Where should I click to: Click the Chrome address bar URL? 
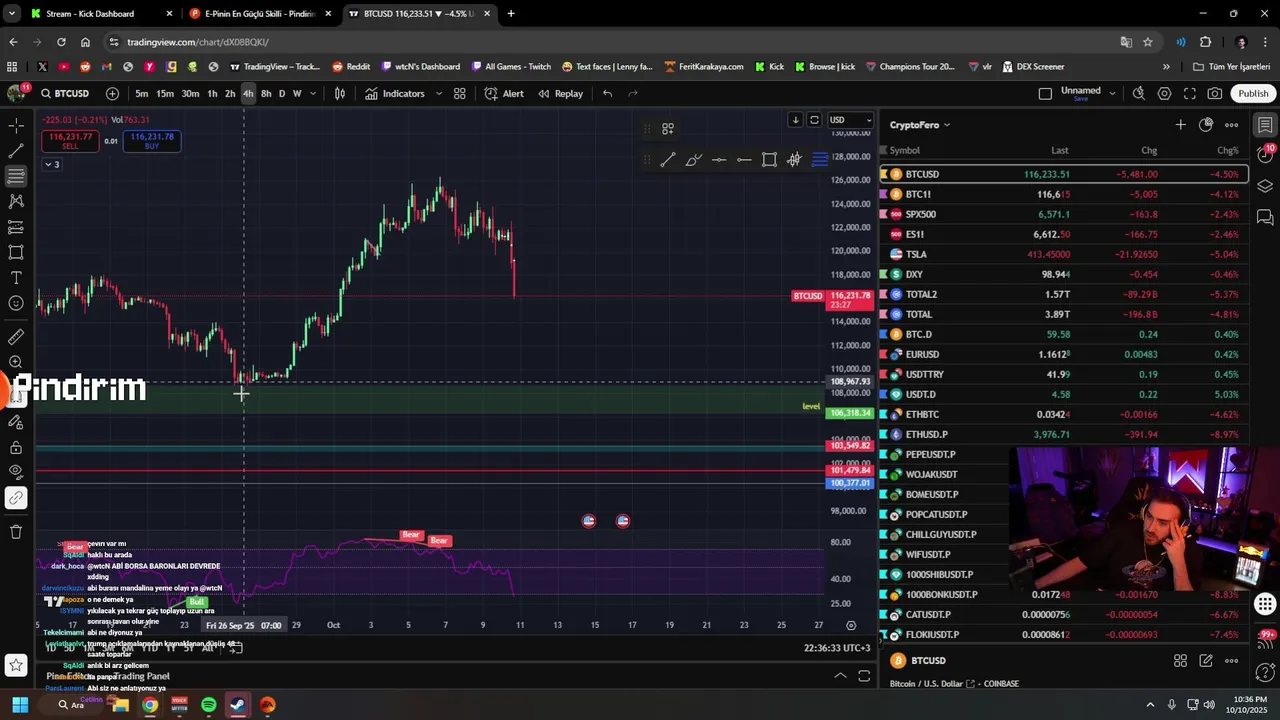197,42
